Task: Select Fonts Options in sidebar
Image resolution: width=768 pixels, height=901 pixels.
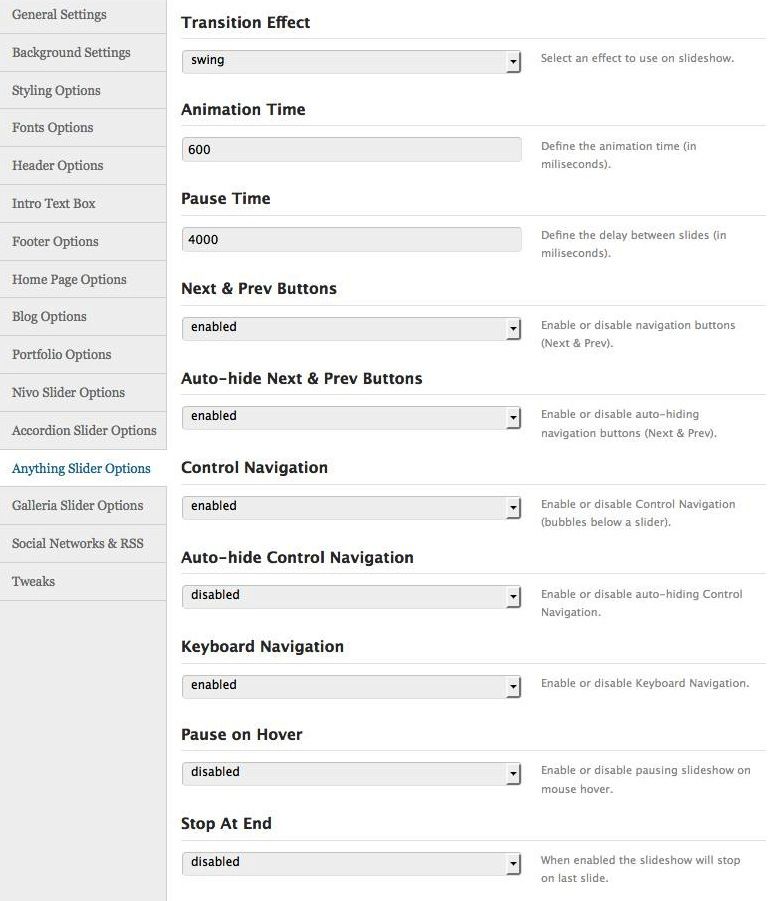Action: 53,128
